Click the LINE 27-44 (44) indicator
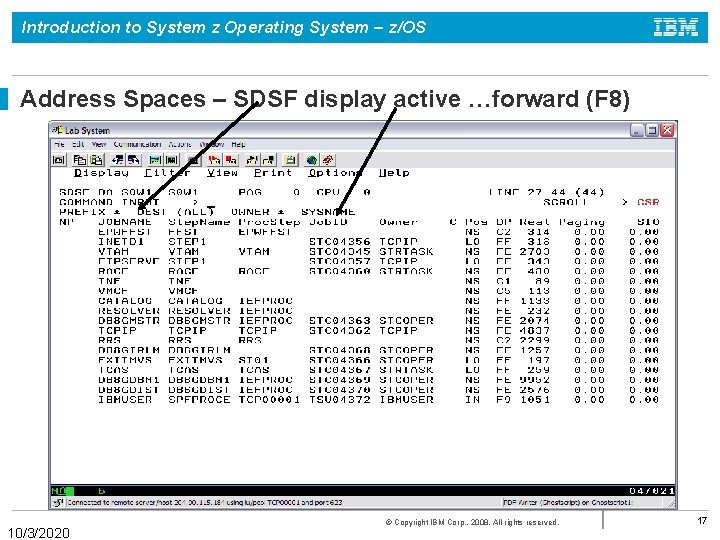The image size is (720, 540). point(546,192)
